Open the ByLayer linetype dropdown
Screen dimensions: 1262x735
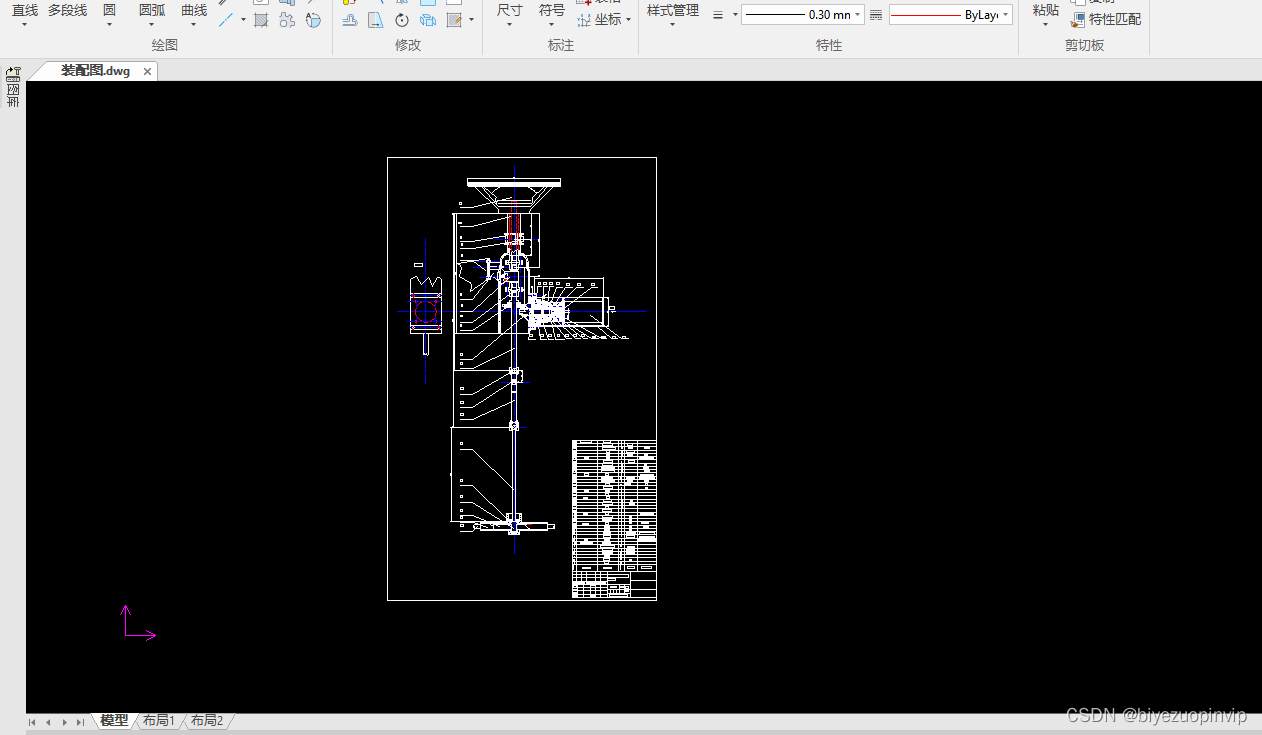[x=951, y=15]
